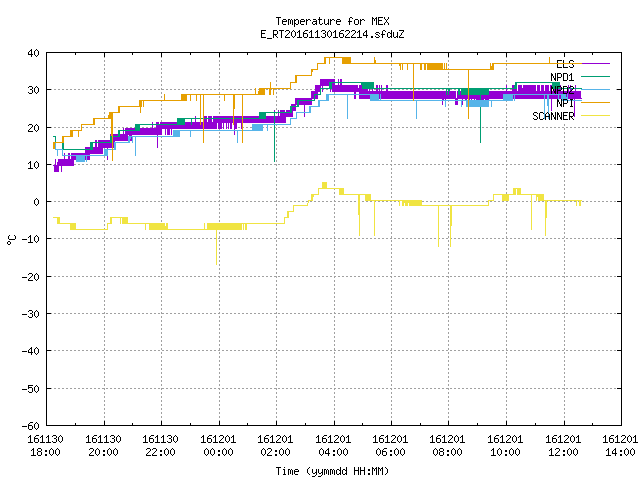Screen dimensions: 640x480
Task: Click the y-axis label -50
Action: pyautogui.click(x=31, y=389)
